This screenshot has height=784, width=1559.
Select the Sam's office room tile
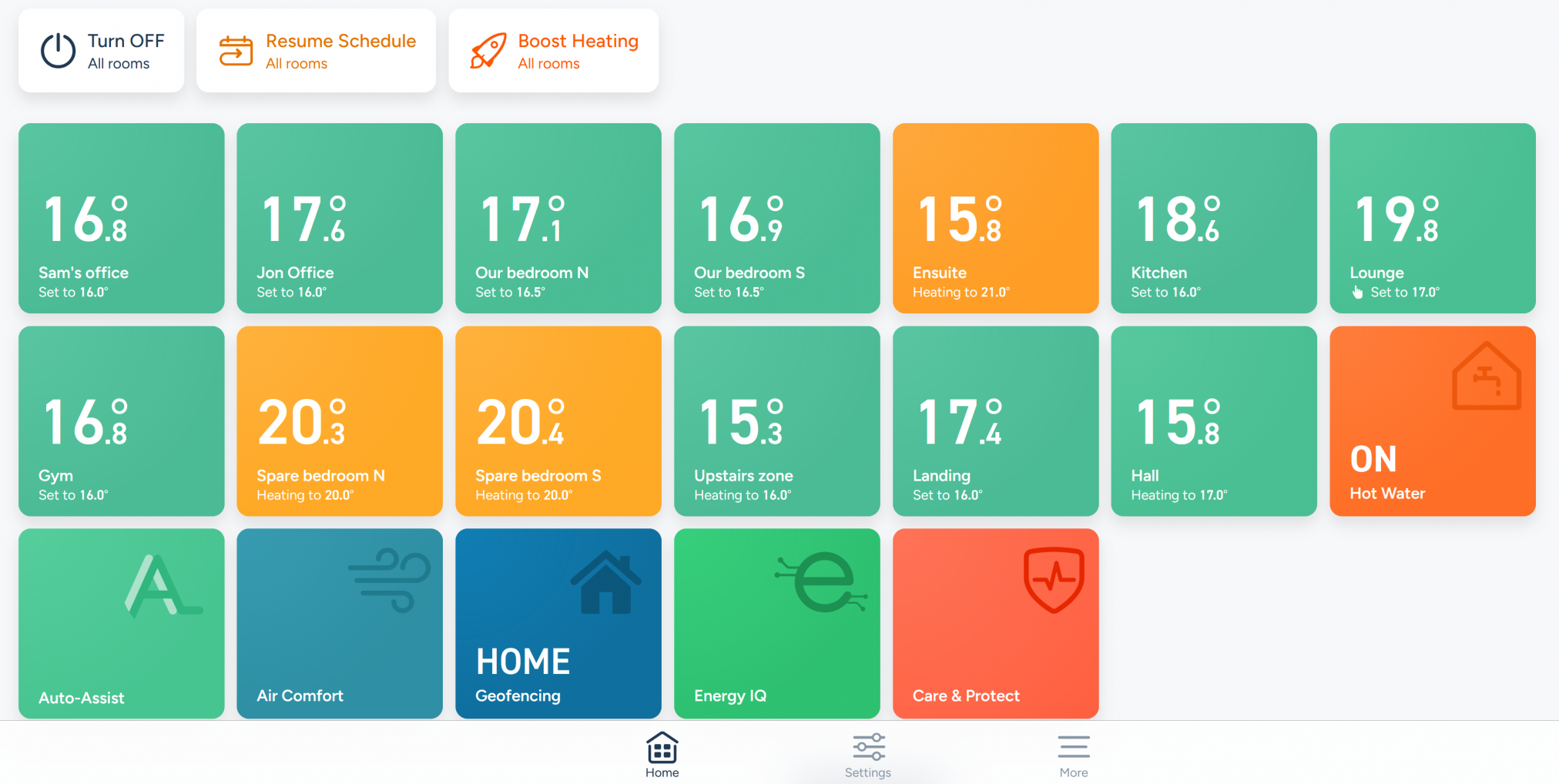[122, 218]
